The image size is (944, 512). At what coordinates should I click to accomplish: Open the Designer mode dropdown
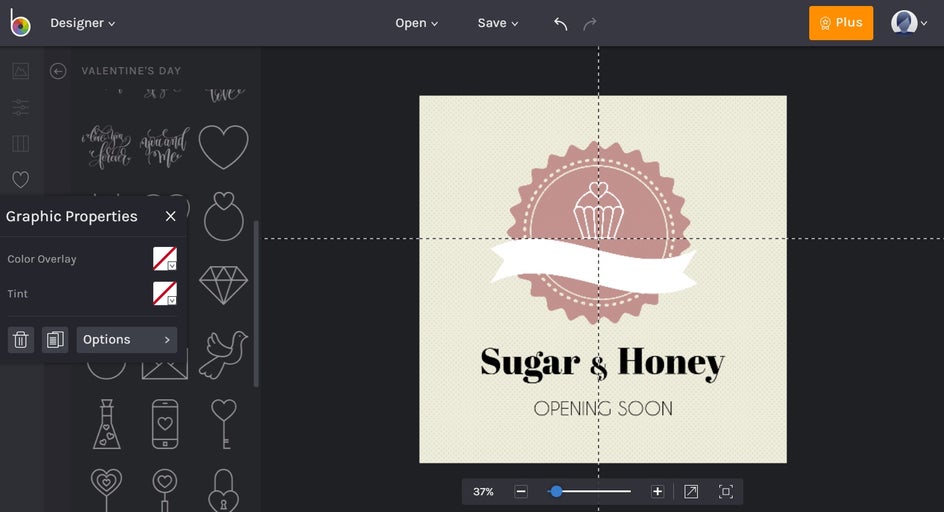pyautogui.click(x=83, y=23)
